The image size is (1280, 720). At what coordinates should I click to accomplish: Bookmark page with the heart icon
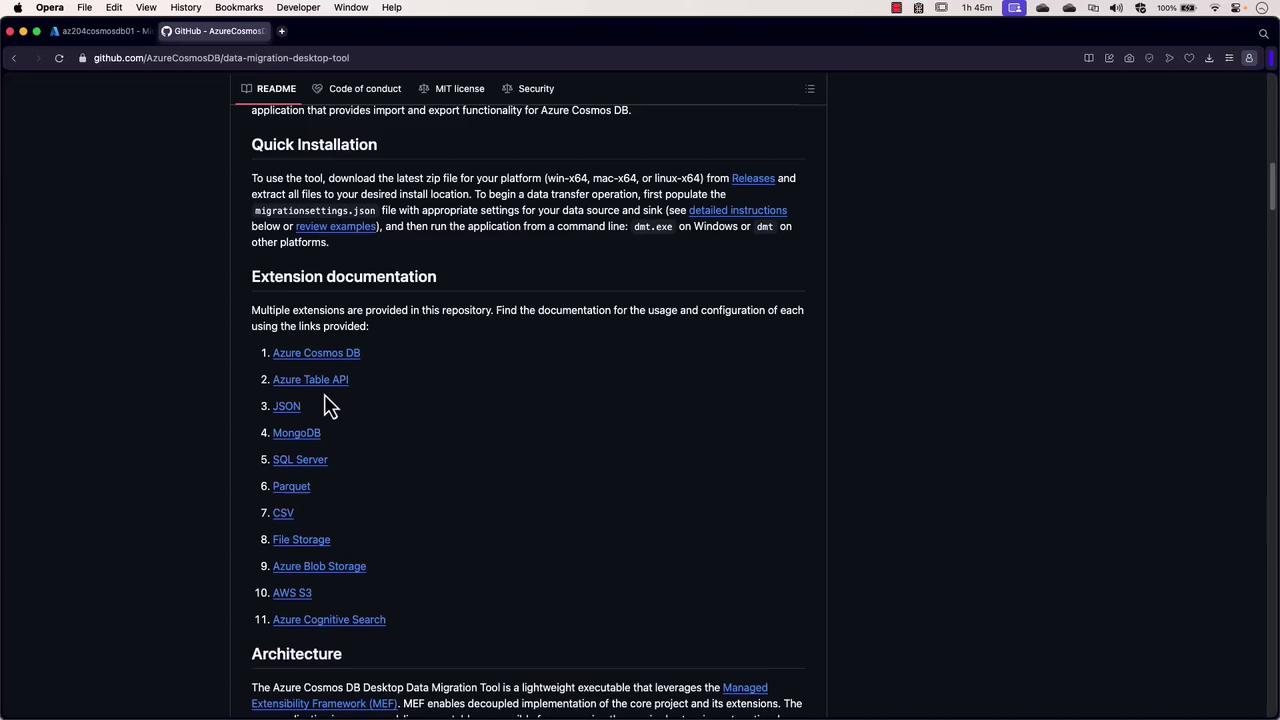1189,58
